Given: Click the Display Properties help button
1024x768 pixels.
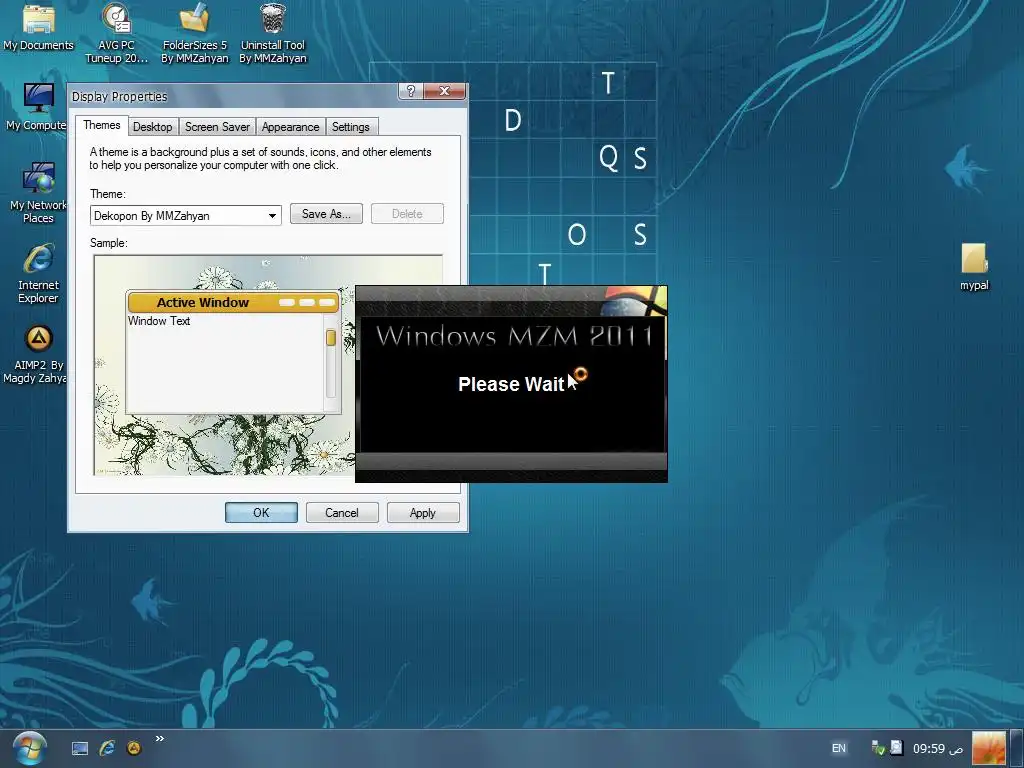Looking at the screenshot, I should [x=411, y=91].
